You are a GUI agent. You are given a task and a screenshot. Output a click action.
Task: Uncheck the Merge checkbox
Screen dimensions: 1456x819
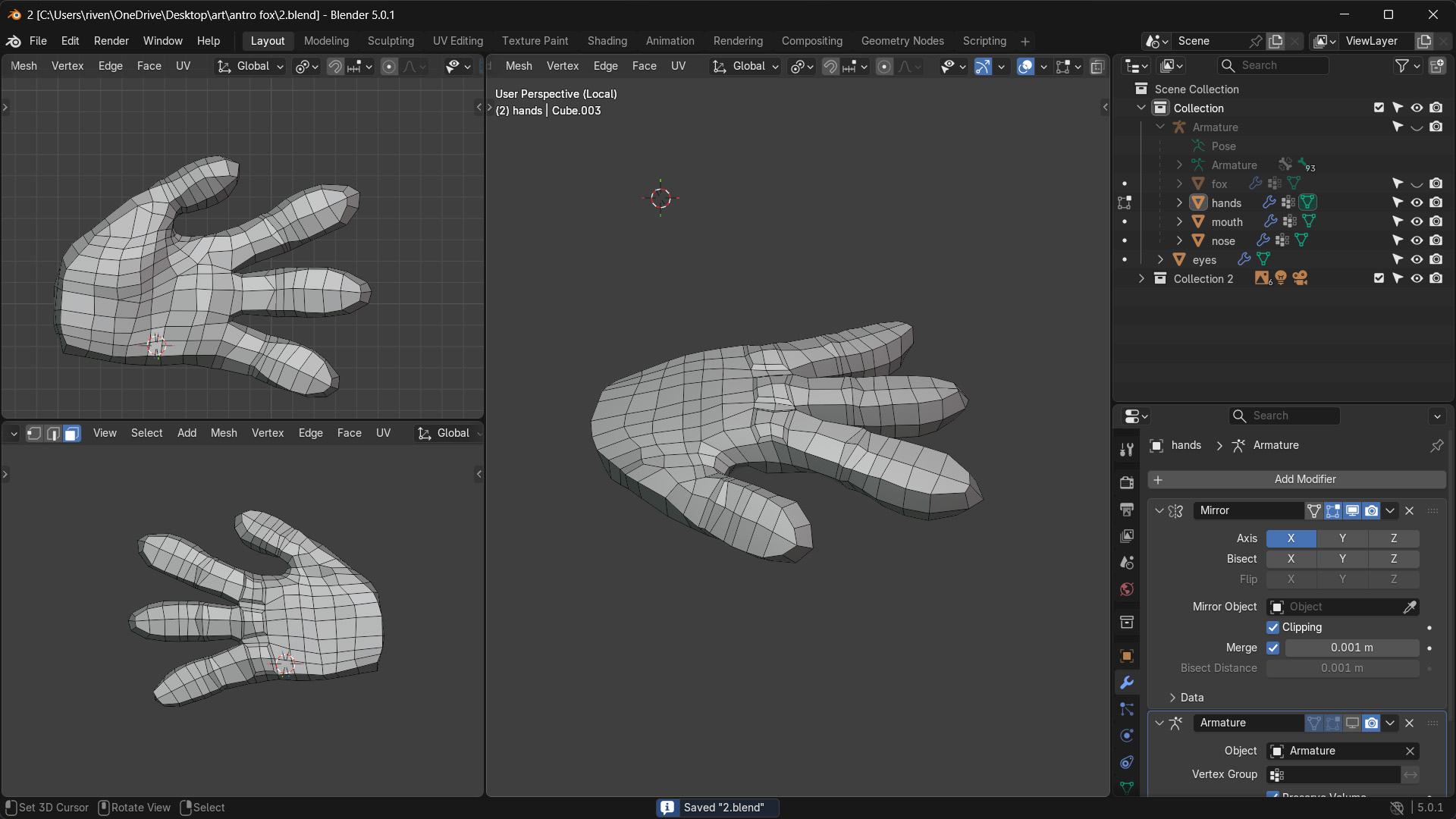point(1273,648)
